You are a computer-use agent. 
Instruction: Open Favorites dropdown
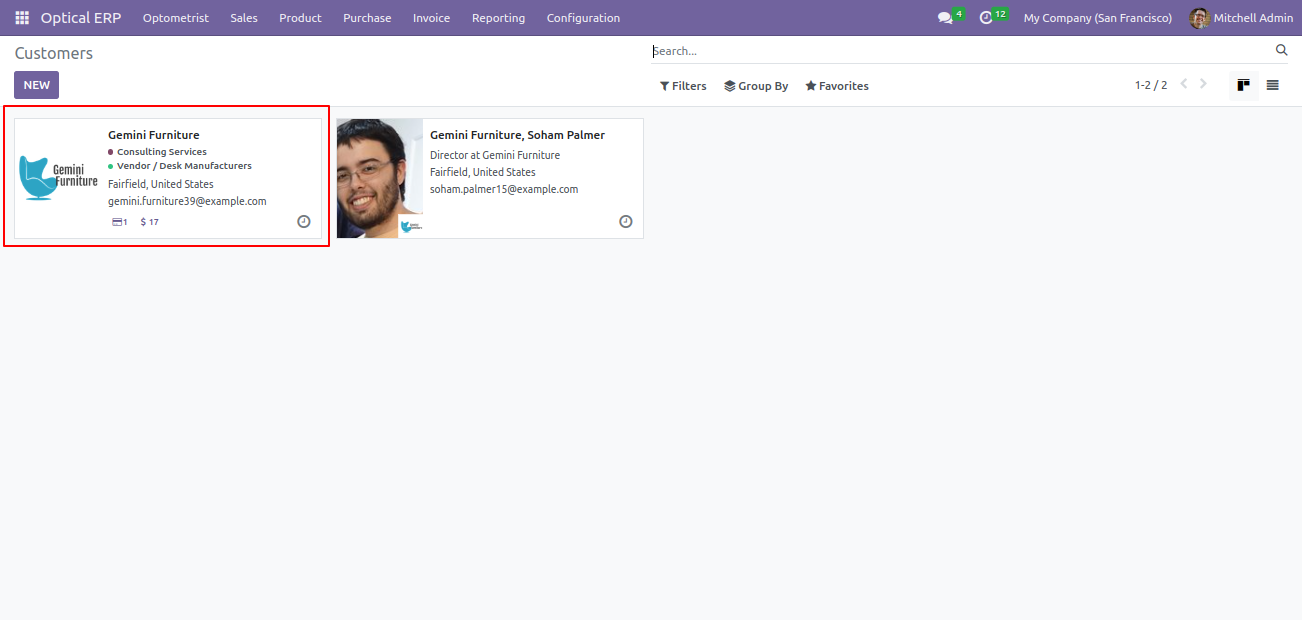[837, 86]
